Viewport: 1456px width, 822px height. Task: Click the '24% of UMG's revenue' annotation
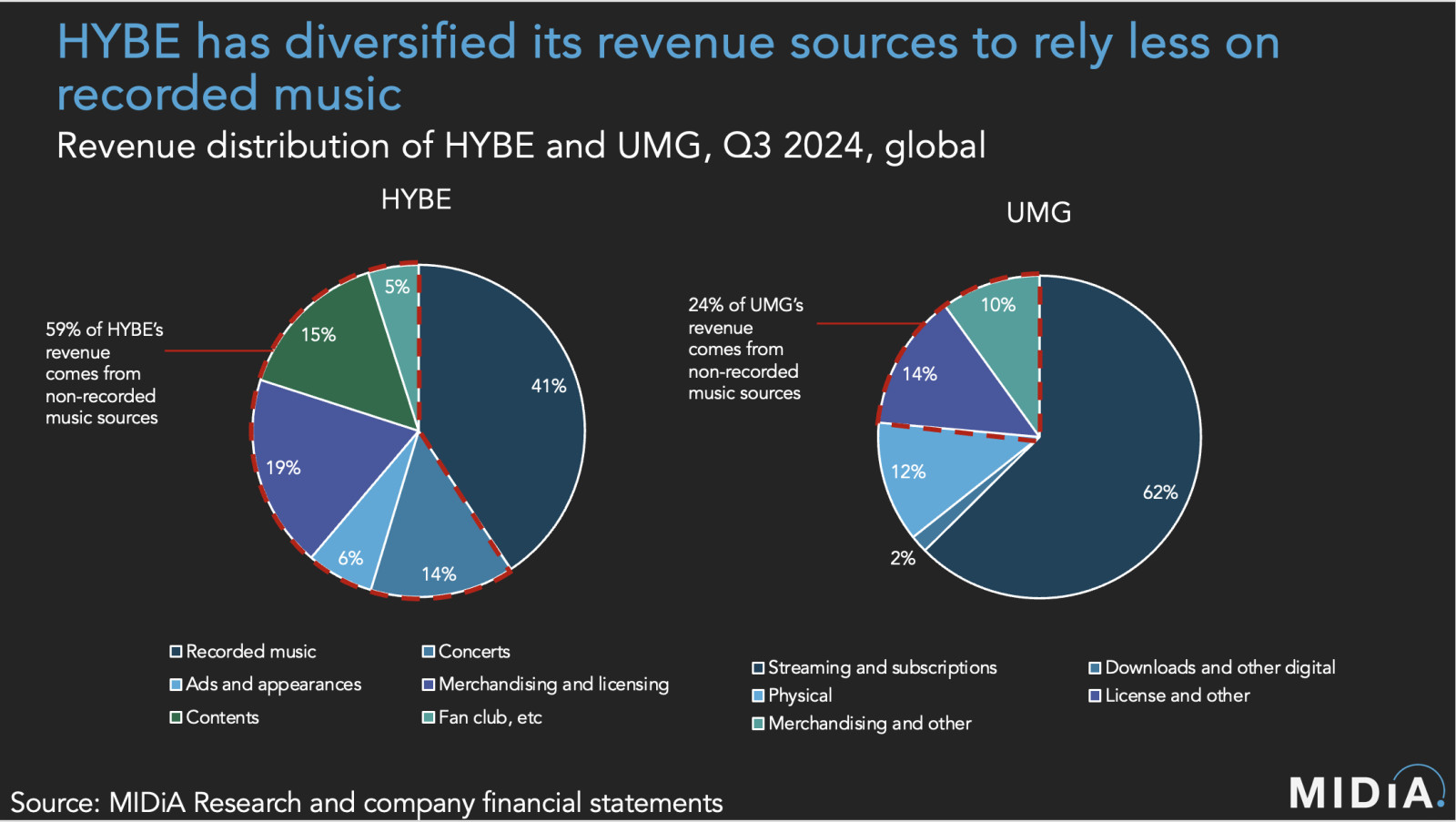[746, 349]
